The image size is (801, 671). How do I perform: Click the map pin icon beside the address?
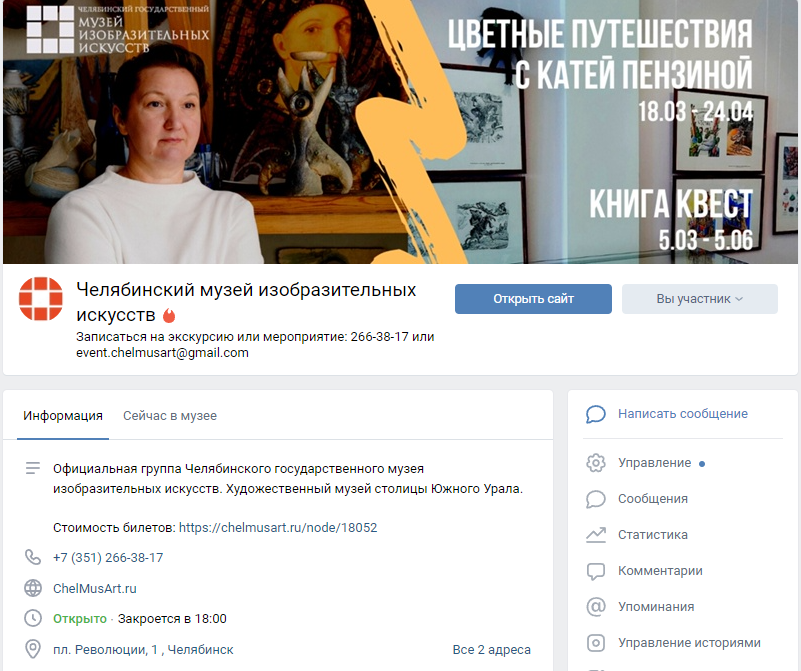pyautogui.click(x=33, y=650)
